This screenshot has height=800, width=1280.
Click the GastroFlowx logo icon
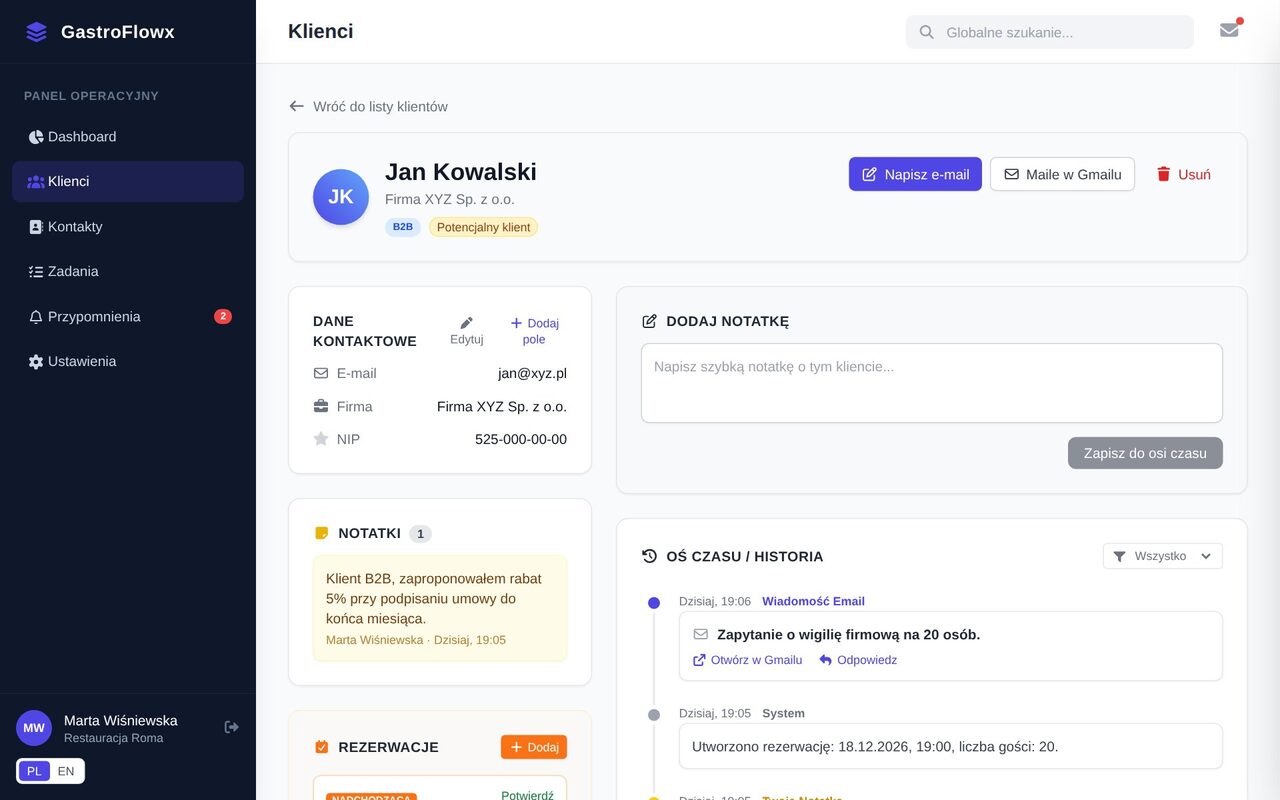[x=36, y=32]
